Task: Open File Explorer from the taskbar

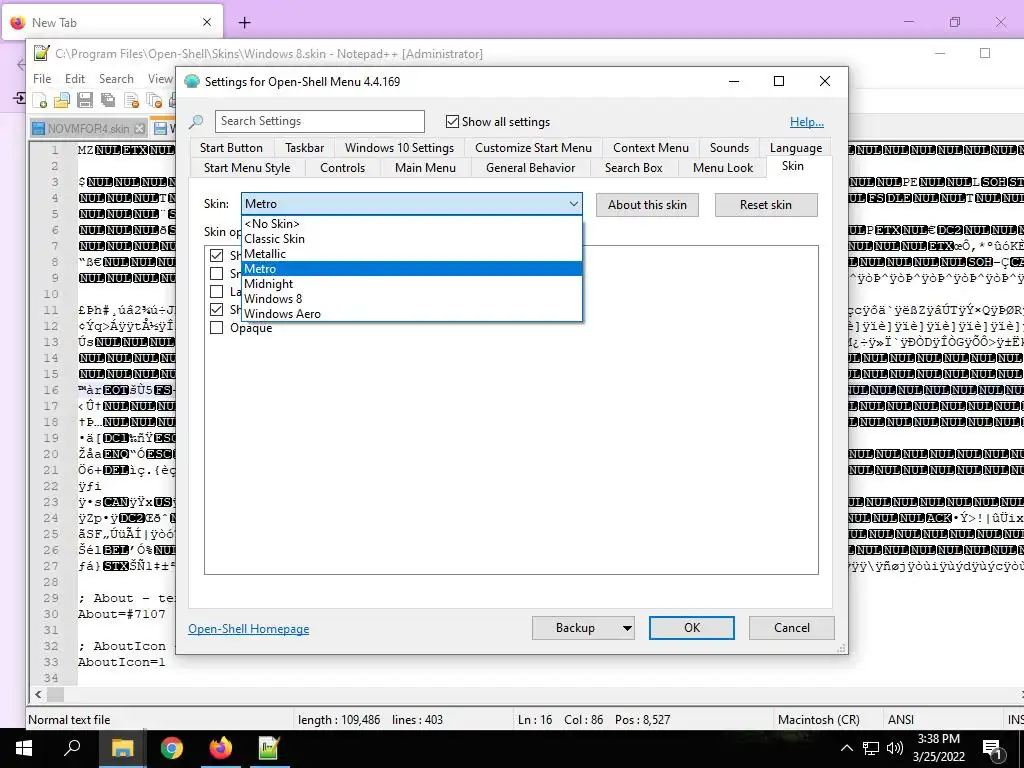Action: (x=122, y=748)
